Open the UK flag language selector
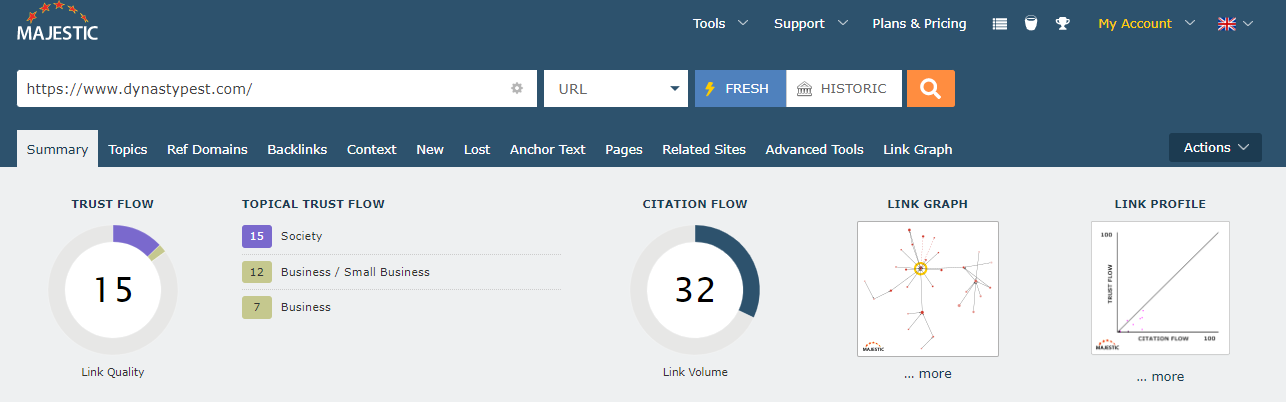Image resolution: width=1286 pixels, height=408 pixels. click(x=1235, y=24)
